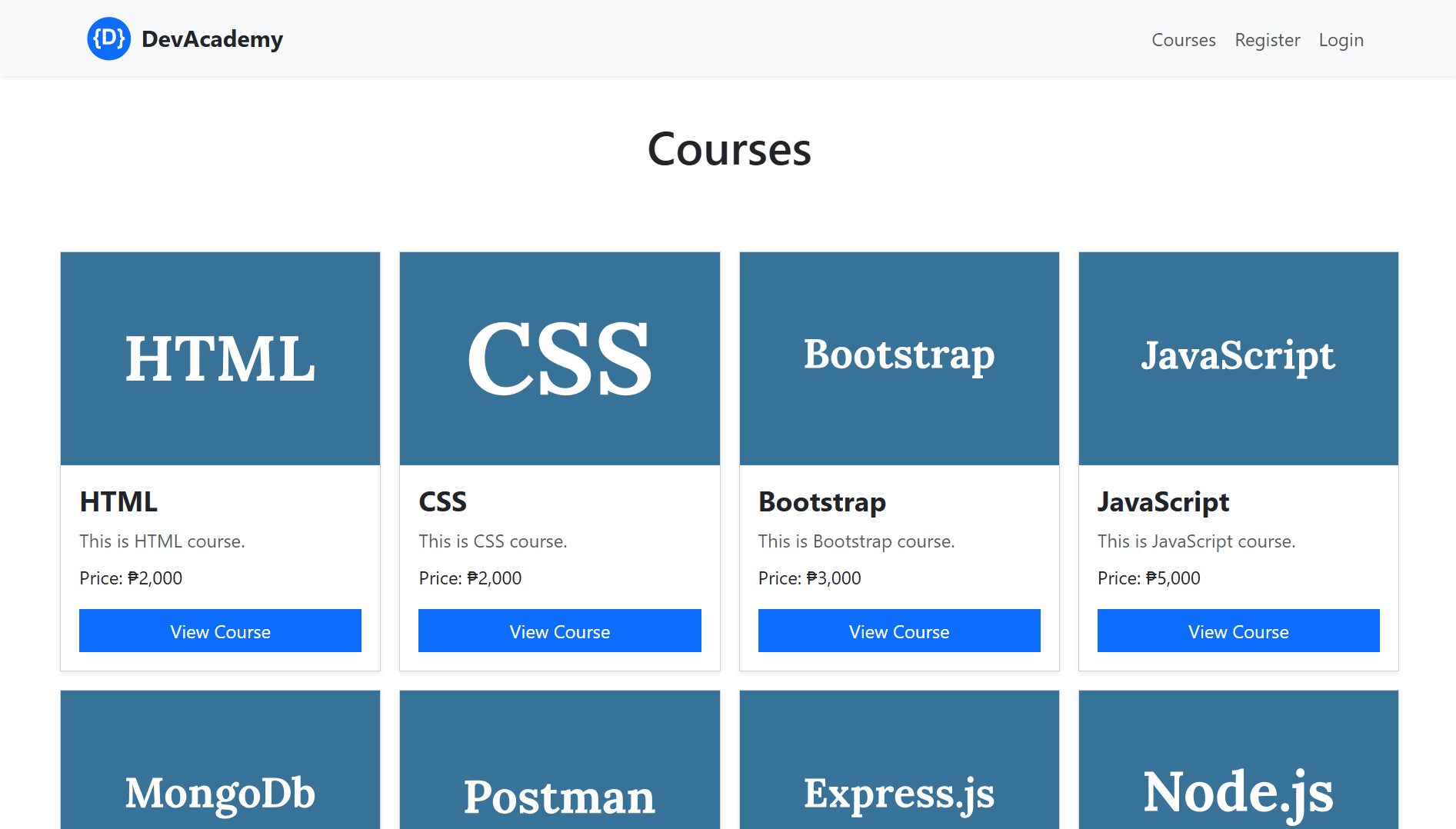Click View Course under CSS
1456x829 pixels.
[x=559, y=631]
